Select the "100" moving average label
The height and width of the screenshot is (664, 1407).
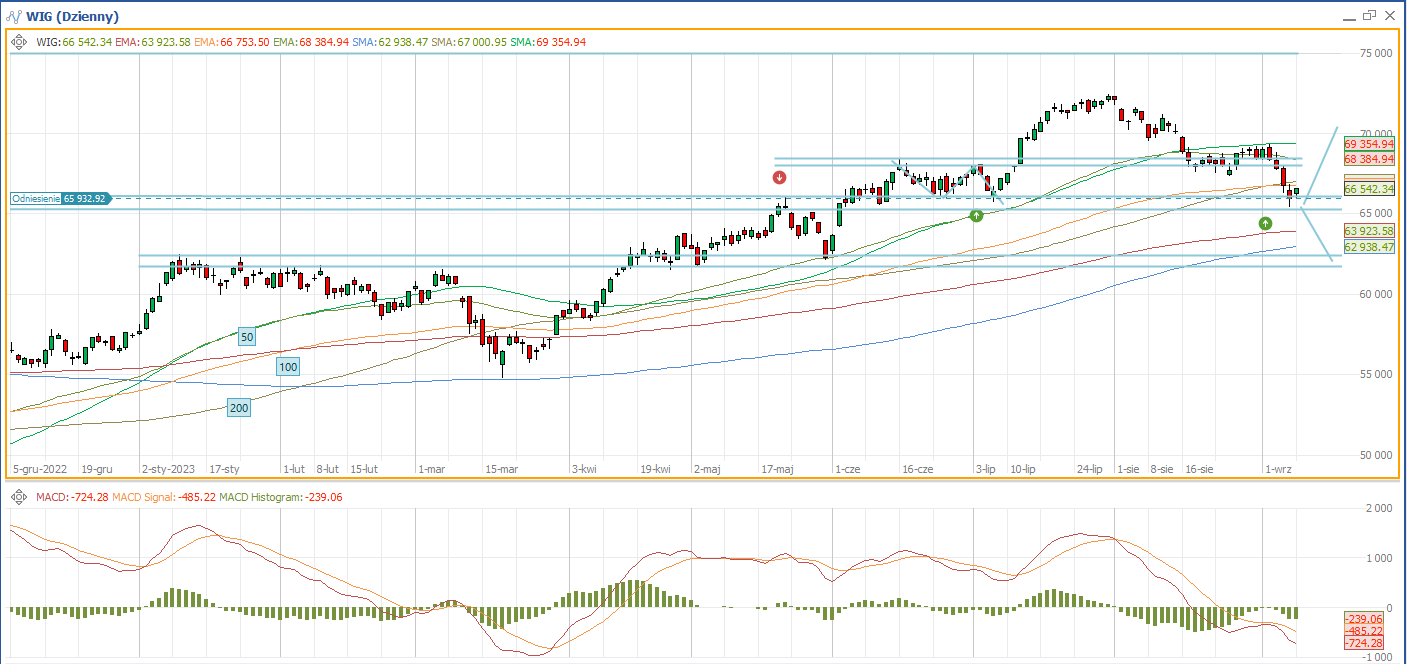click(x=288, y=367)
